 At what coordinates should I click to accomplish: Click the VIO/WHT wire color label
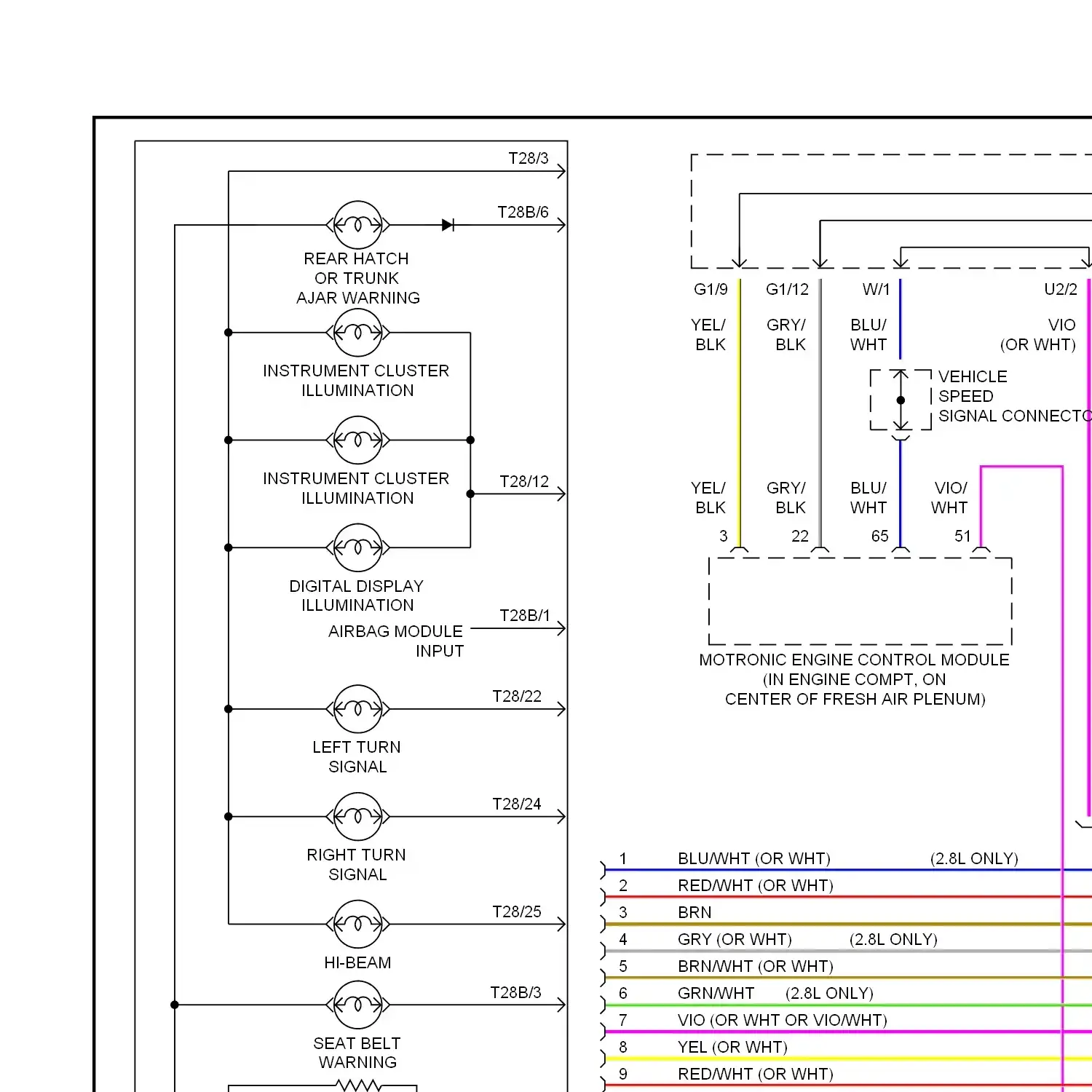pyautogui.click(x=950, y=497)
